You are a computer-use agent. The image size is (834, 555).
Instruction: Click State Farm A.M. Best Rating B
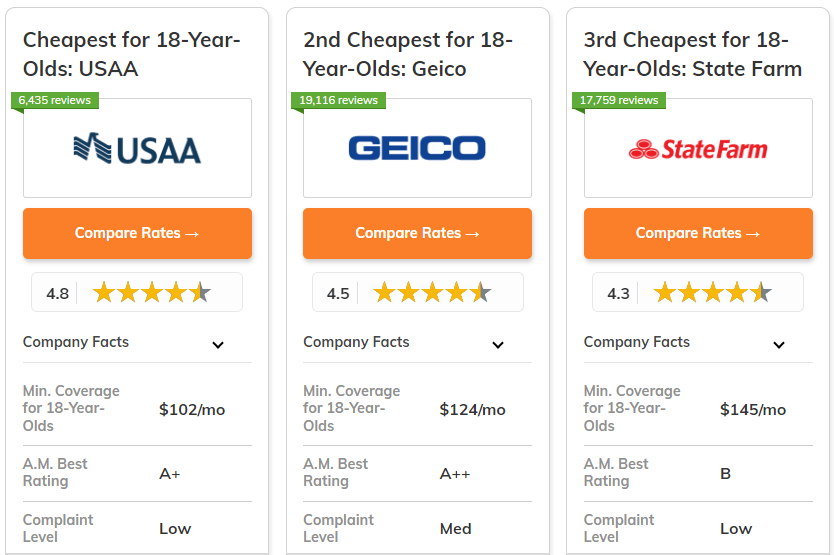725,474
